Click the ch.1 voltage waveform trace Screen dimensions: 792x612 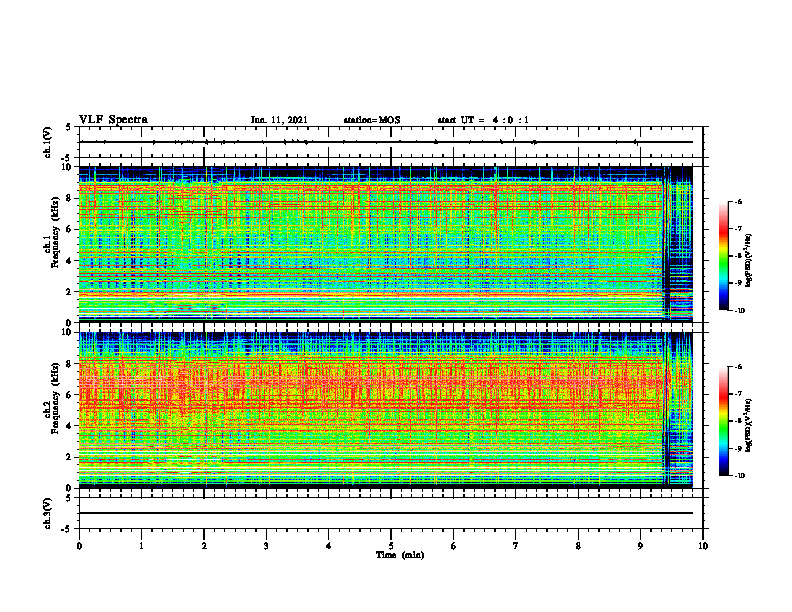[385, 142]
